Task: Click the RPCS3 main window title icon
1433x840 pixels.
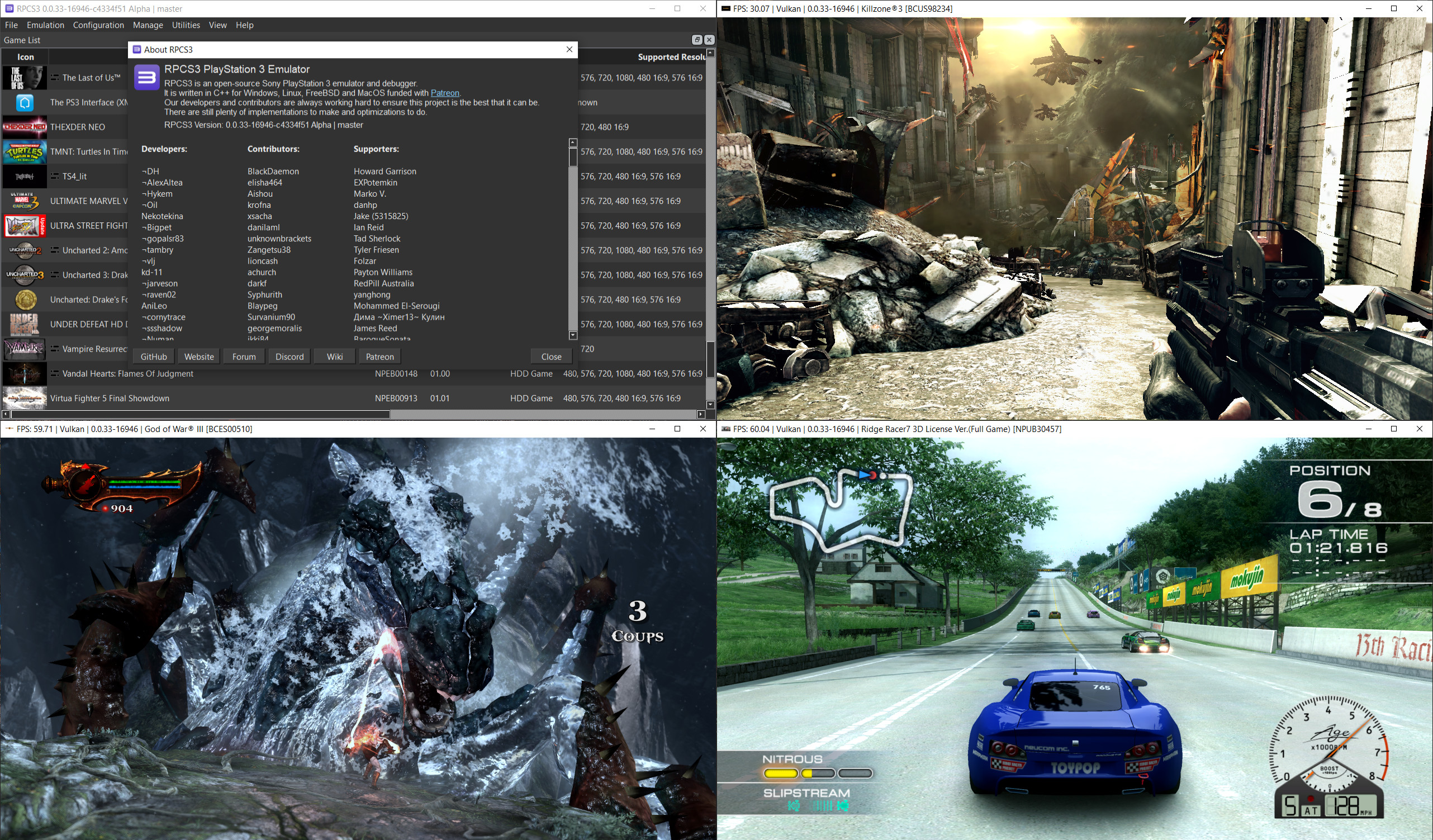Action: click(9, 8)
